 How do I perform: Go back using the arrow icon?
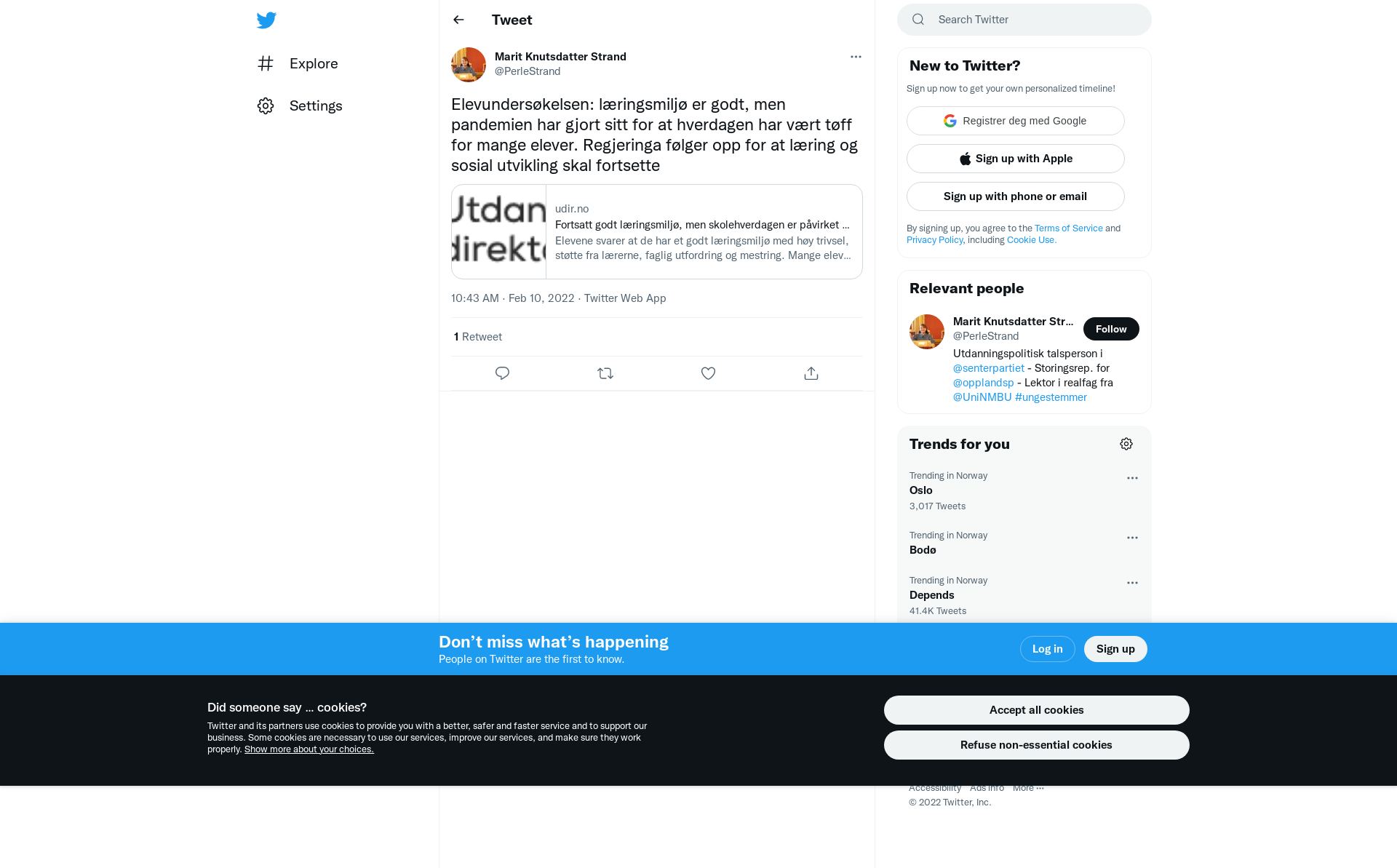pyautogui.click(x=458, y=20)
